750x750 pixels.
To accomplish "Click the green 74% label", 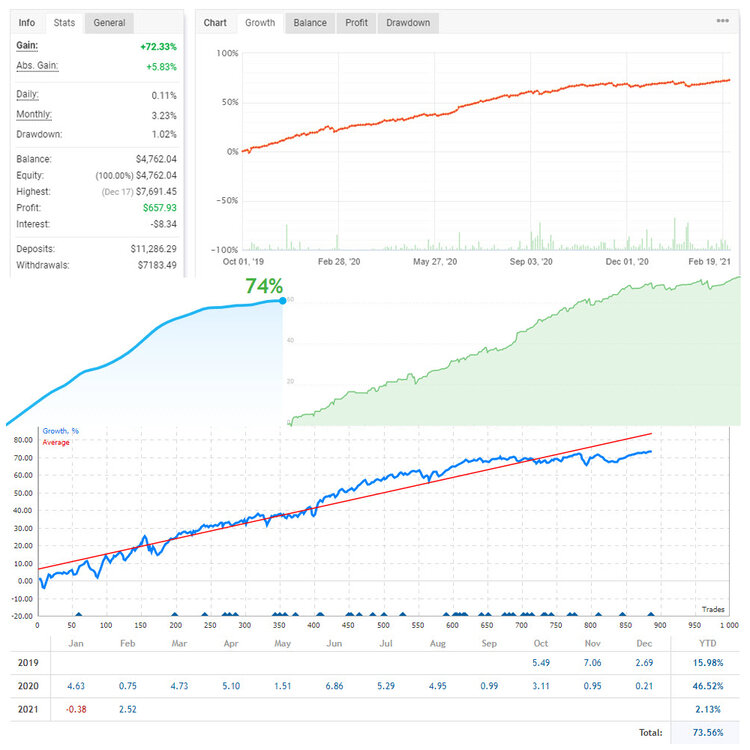I will [264, 287].
